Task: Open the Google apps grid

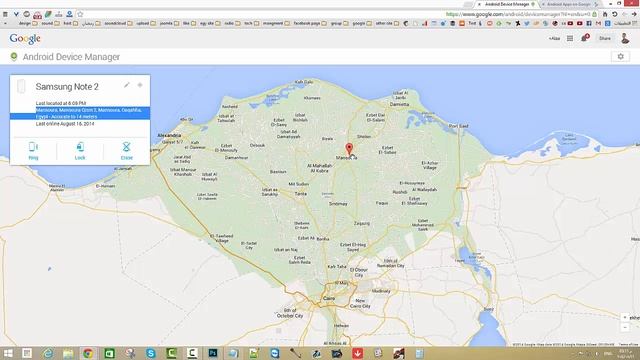Action: (570, 38)
